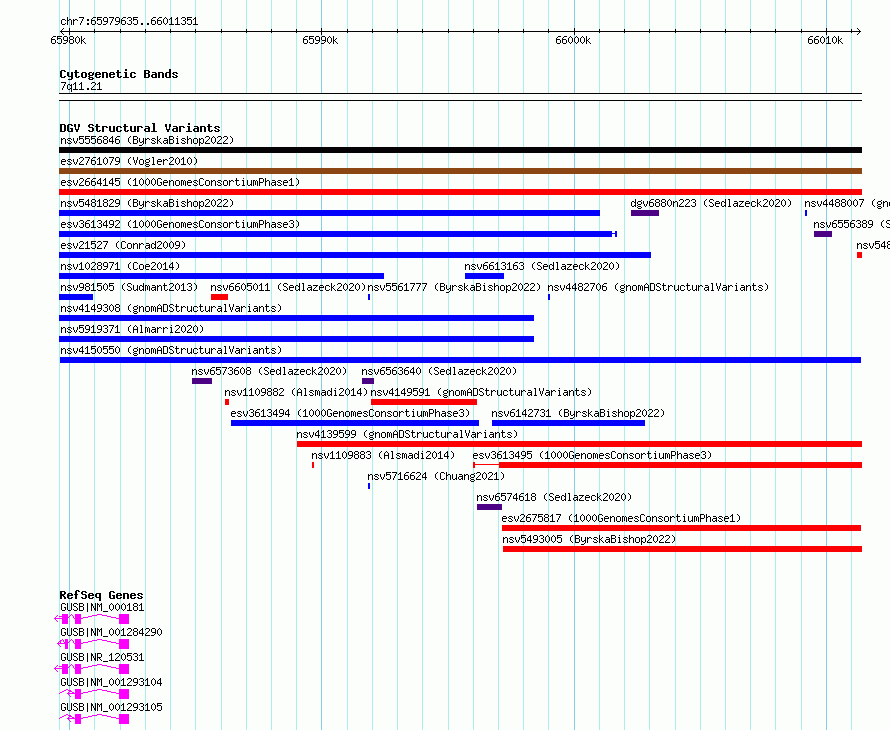890x730 pixels.
Task: Click the nsv6574618 purple variant bar
Action: (x=489, y=507)
